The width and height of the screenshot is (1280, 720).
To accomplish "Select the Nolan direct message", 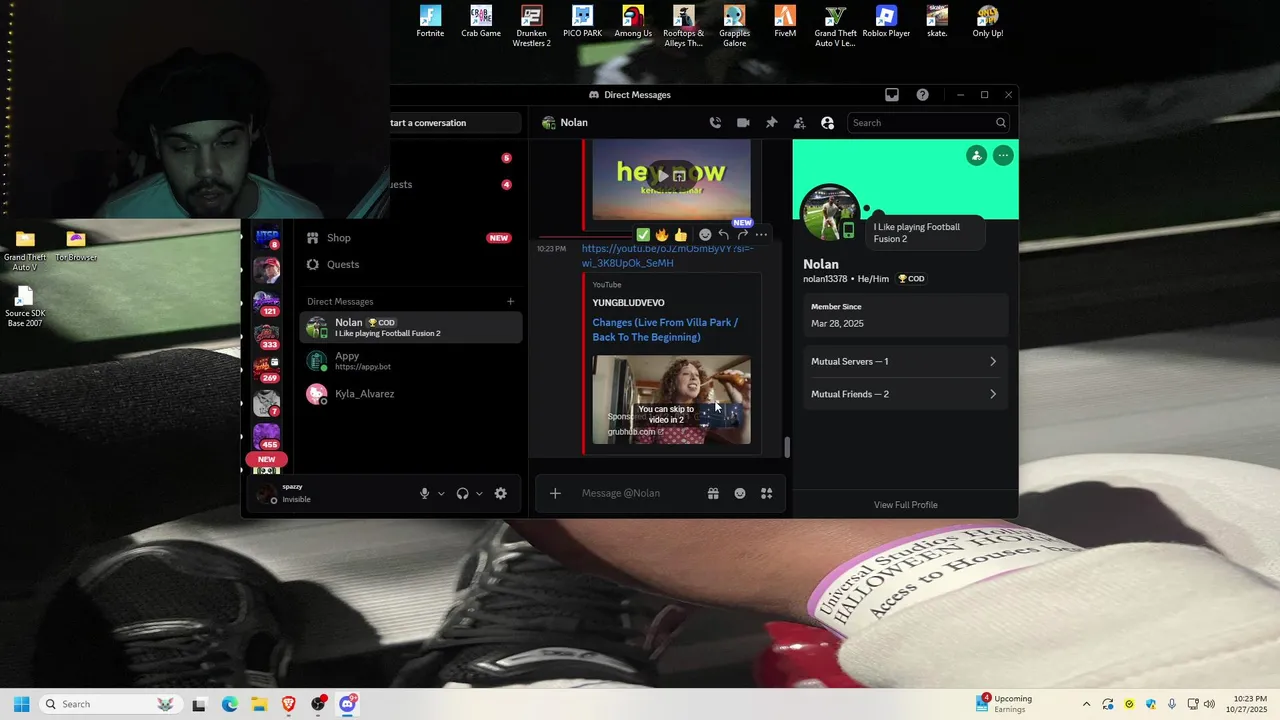I will (x=411, y=327).
